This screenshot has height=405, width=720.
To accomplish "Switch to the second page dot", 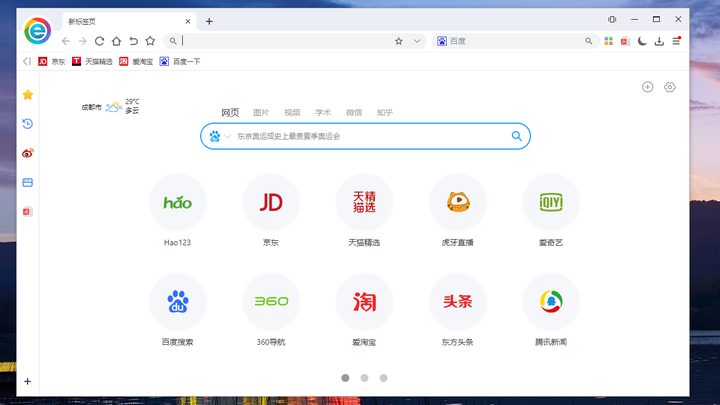I will [x=364, y=378].
